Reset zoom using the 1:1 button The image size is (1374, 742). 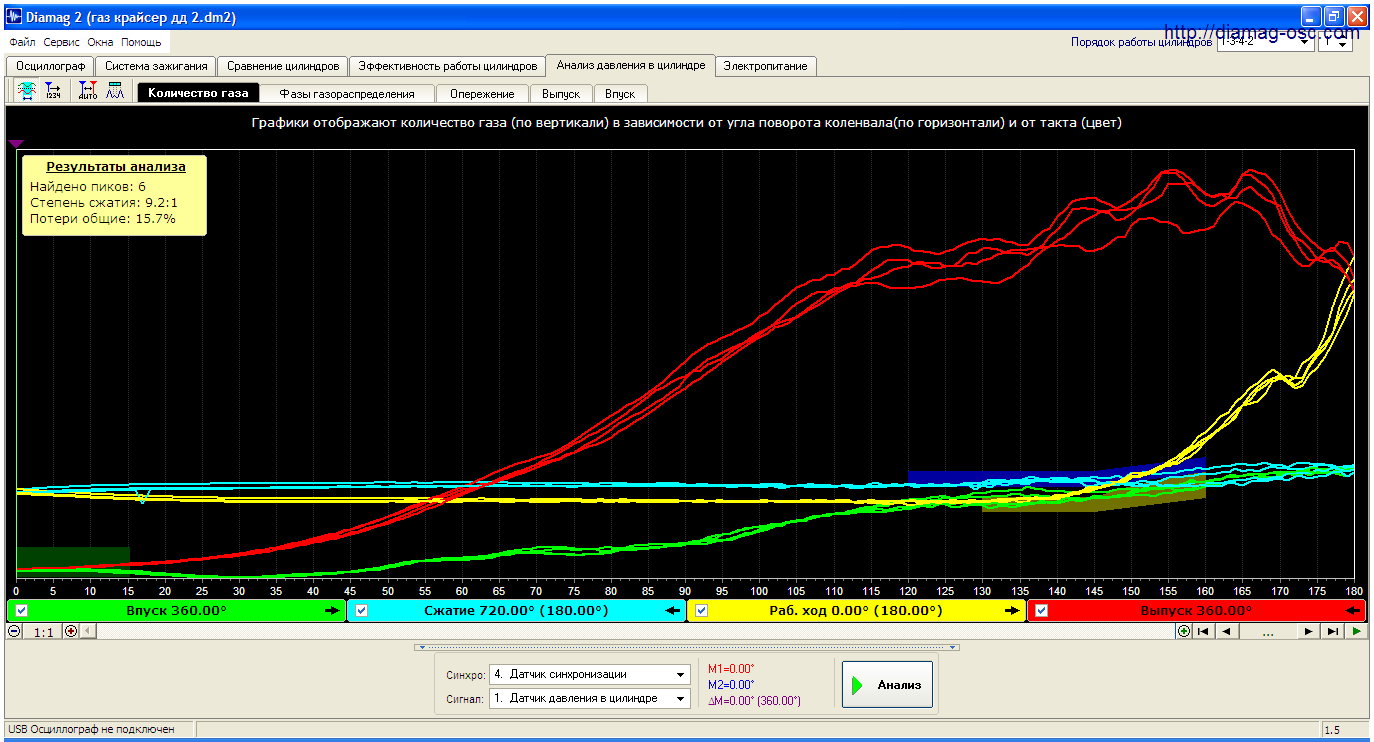tap(43, 631)
